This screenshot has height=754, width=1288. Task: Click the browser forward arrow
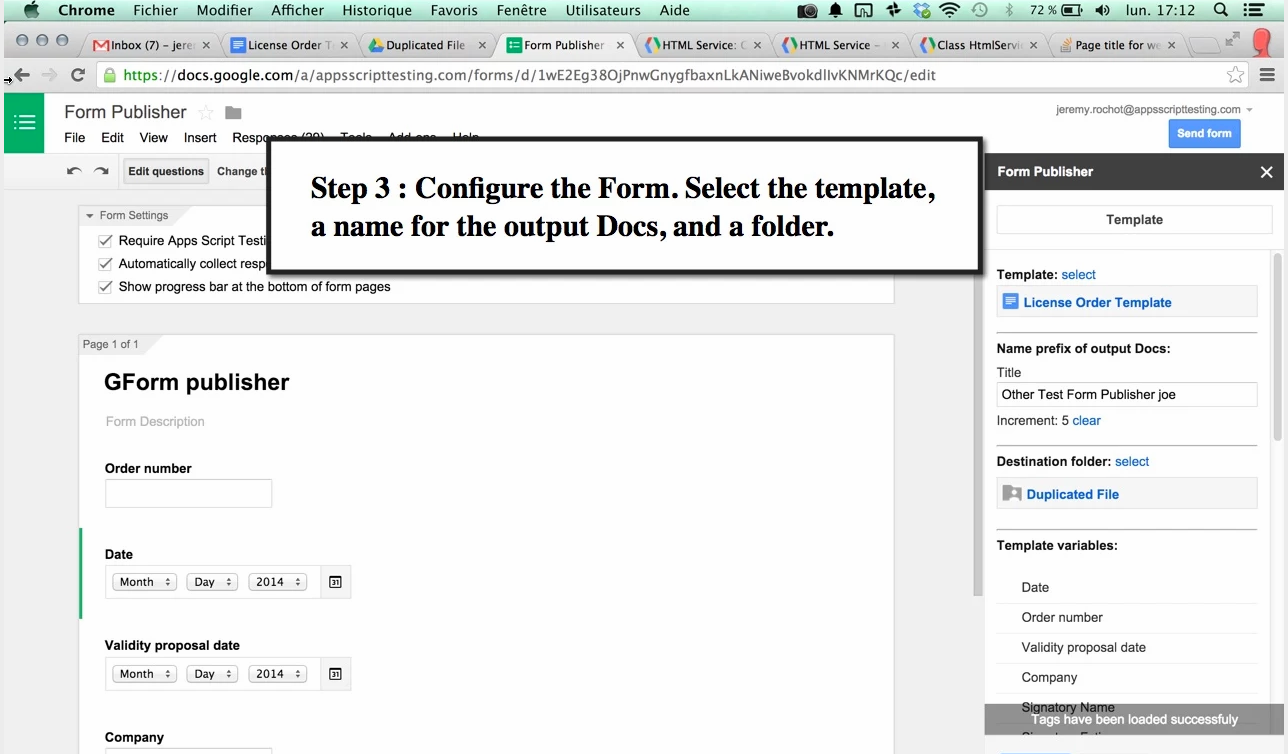coord(49,75)
